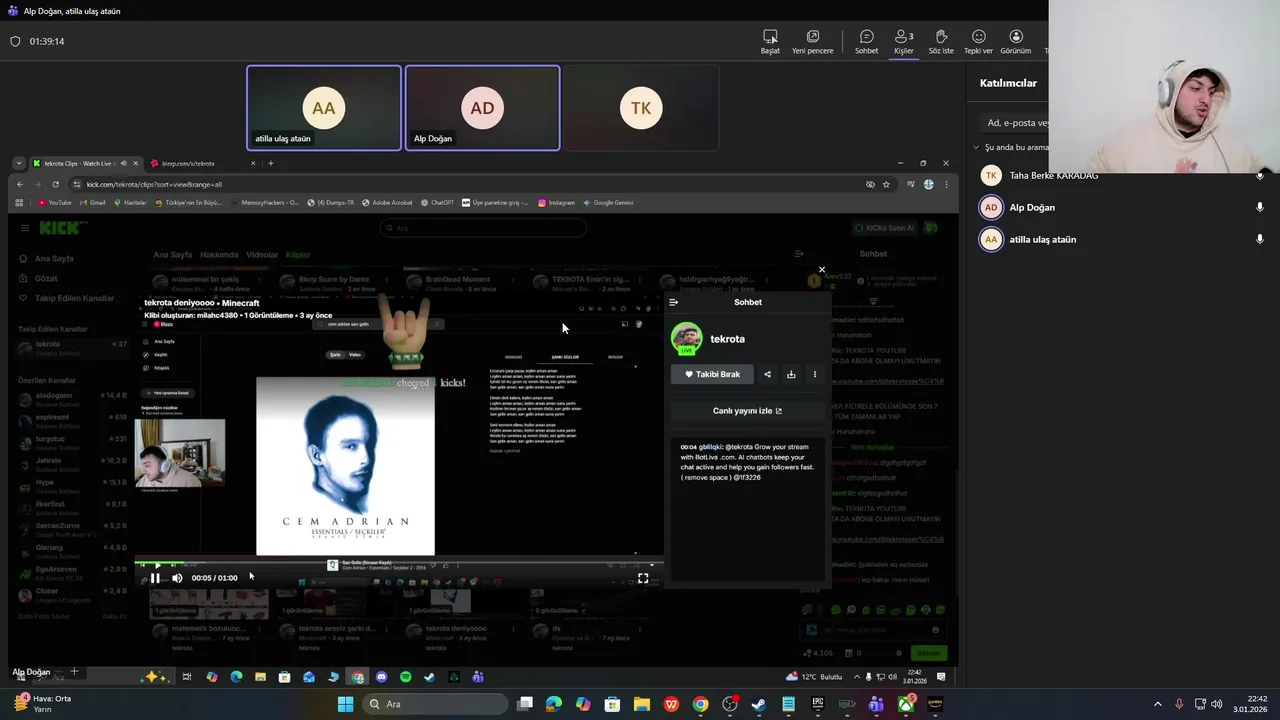Switch to the Klipler channel tab
Screen dimensions: 1280x720
click(x=298, y=255)
